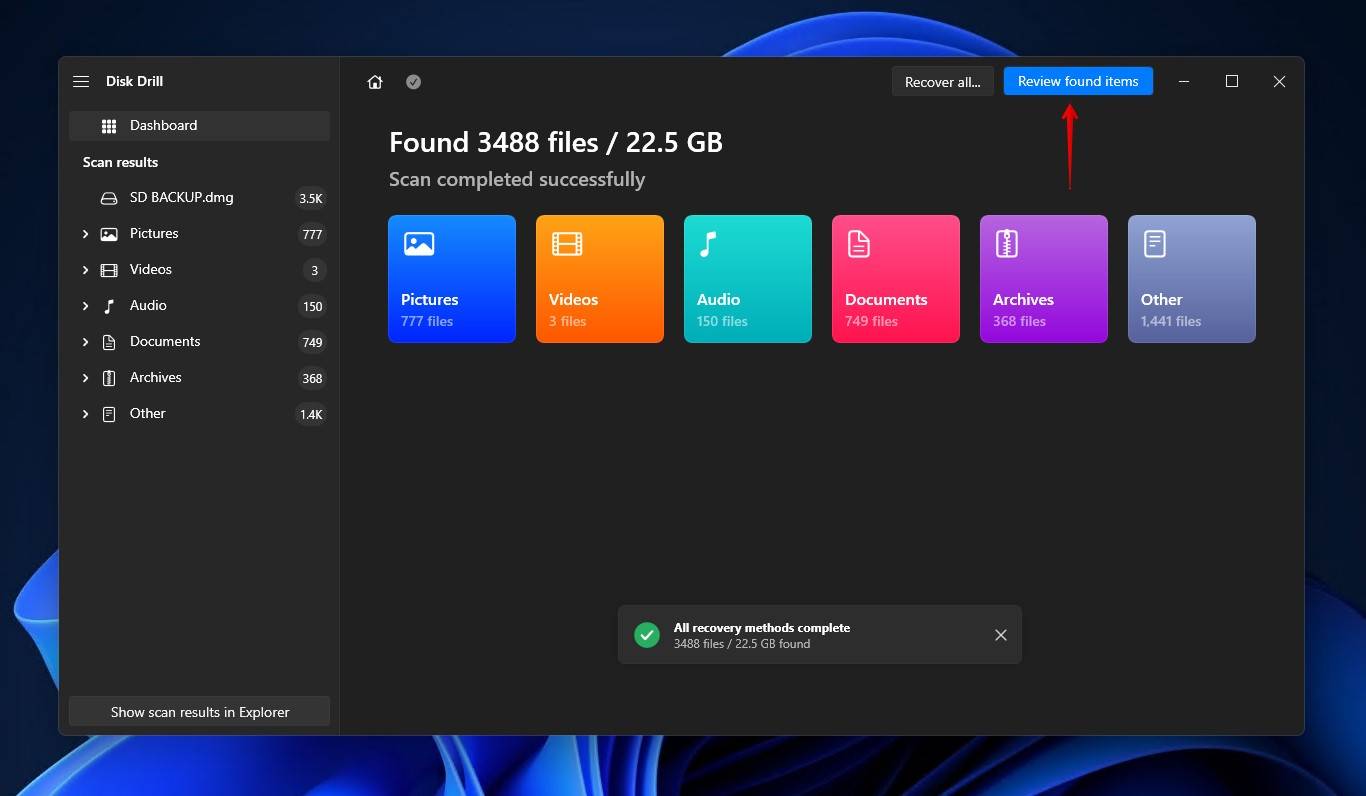Expand the Pictures tree in sidebar
The image size is (1366, 796).
point(86,234)
